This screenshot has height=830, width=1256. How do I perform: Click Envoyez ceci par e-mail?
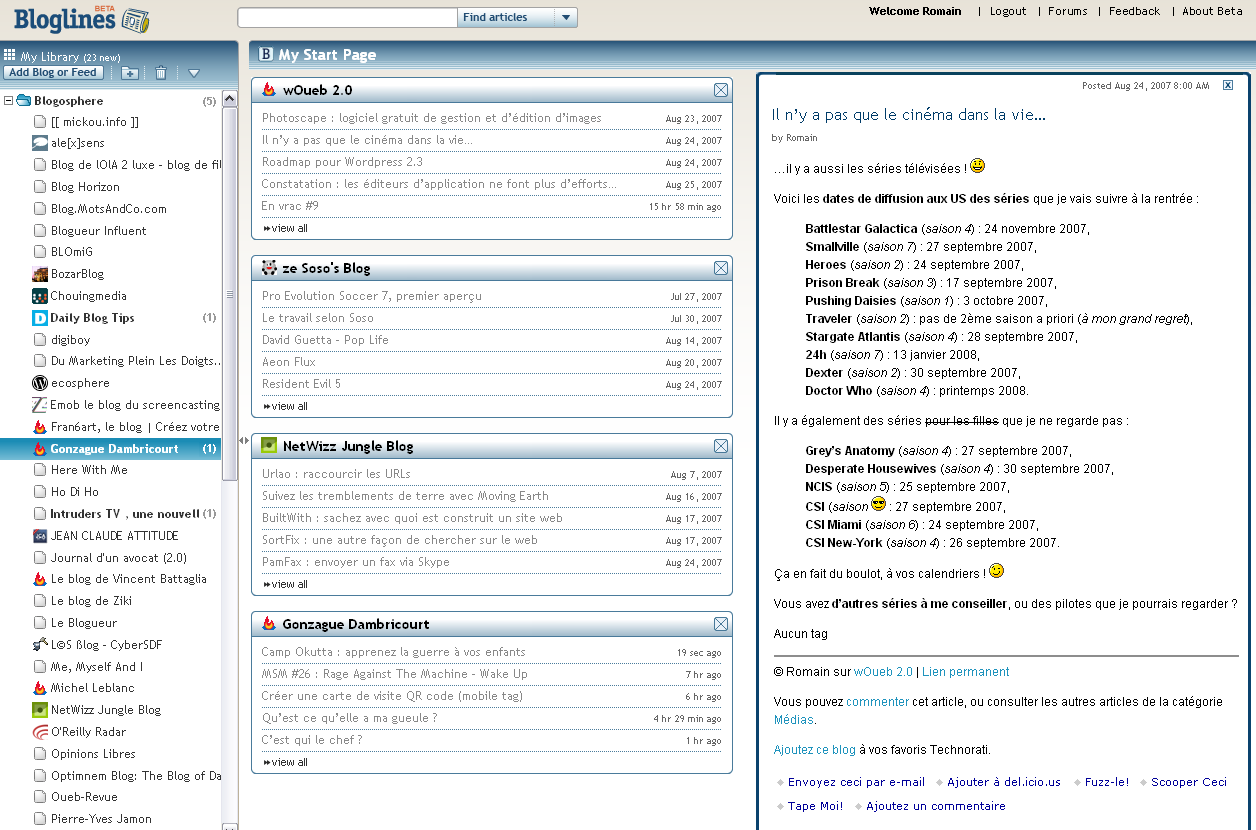(856, 782)
